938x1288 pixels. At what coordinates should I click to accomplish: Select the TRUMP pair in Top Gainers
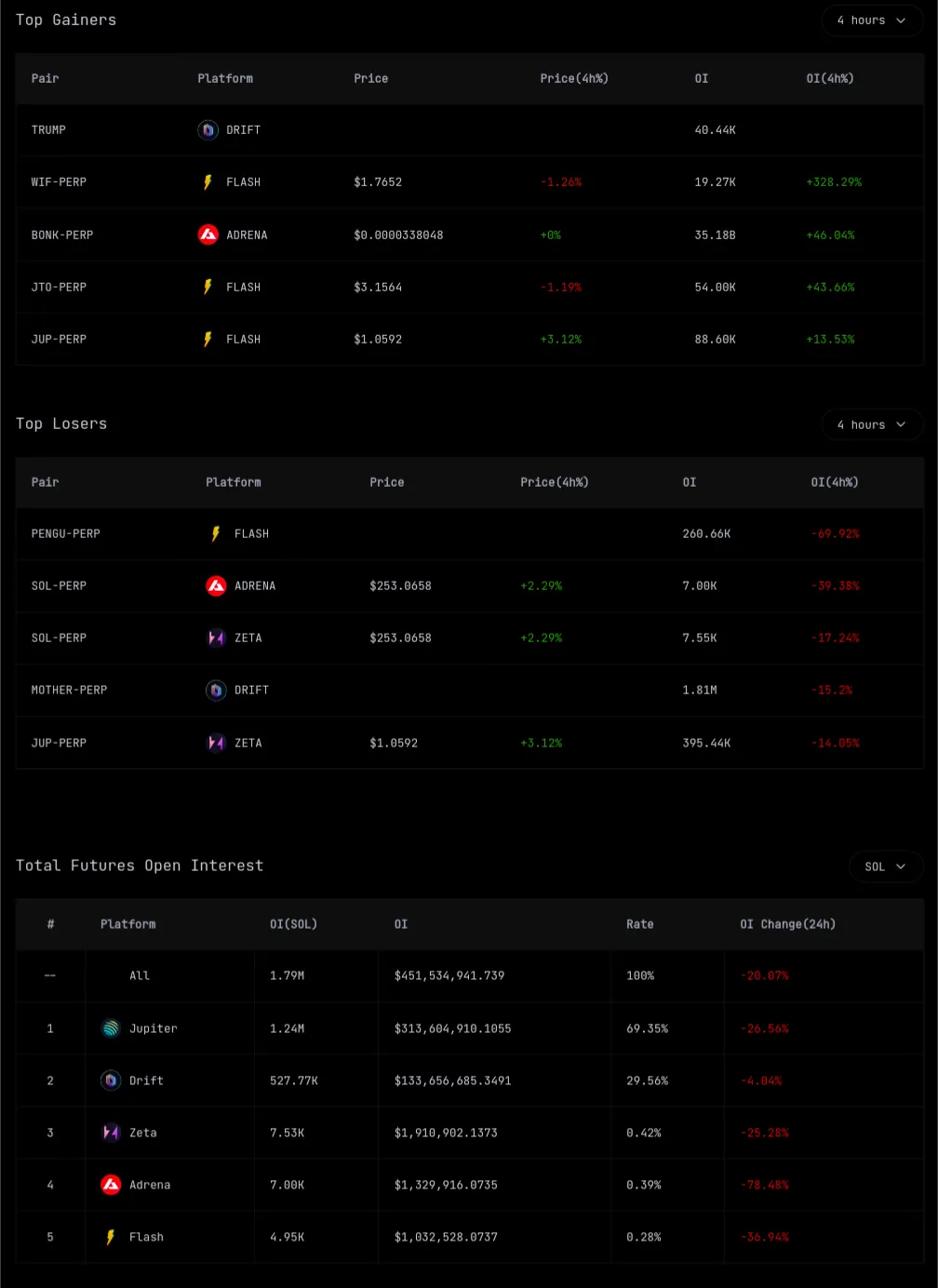(x=48, y=130)
